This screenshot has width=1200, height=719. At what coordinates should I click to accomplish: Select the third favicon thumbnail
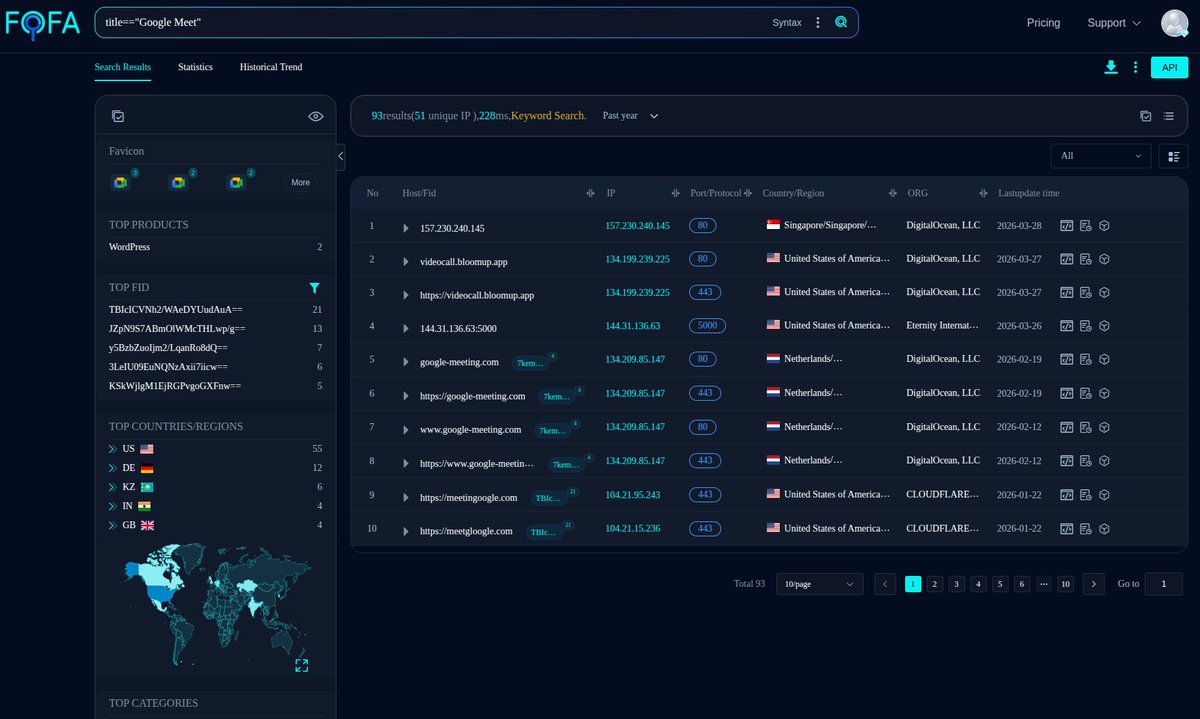pyautogui.click(x=237, y=182)
